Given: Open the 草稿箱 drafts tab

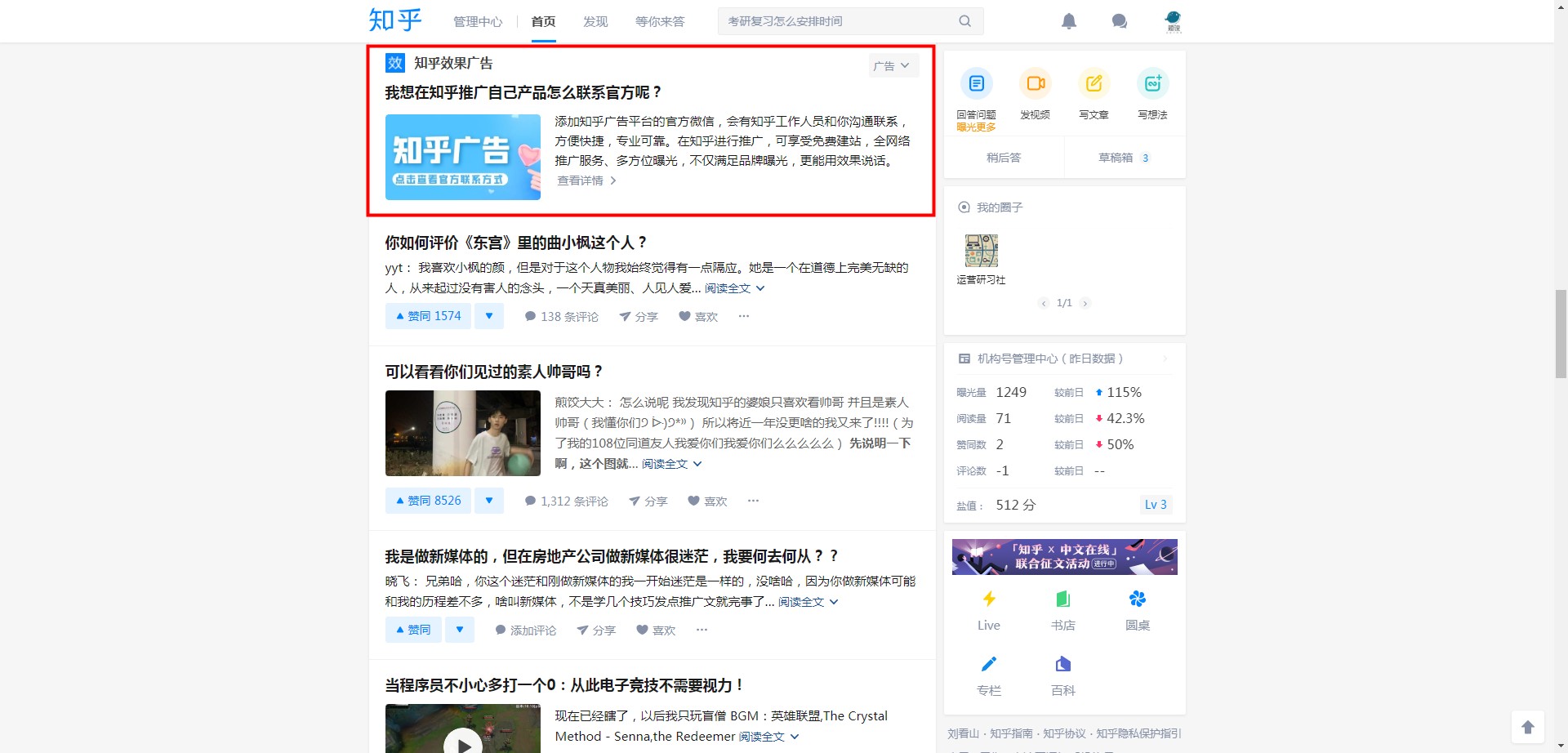Looking at the screenshot, I should pyautogui.click(x=1125, y=158).
